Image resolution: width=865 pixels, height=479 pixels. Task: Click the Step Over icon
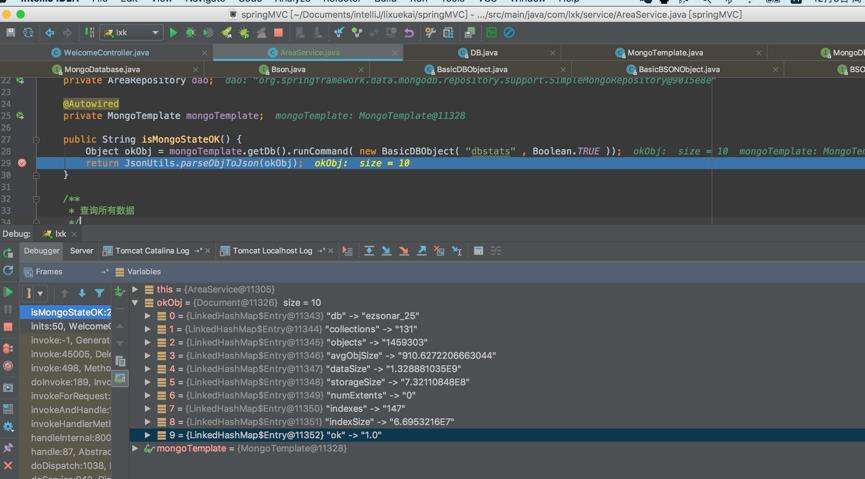(x=369, y=251)
